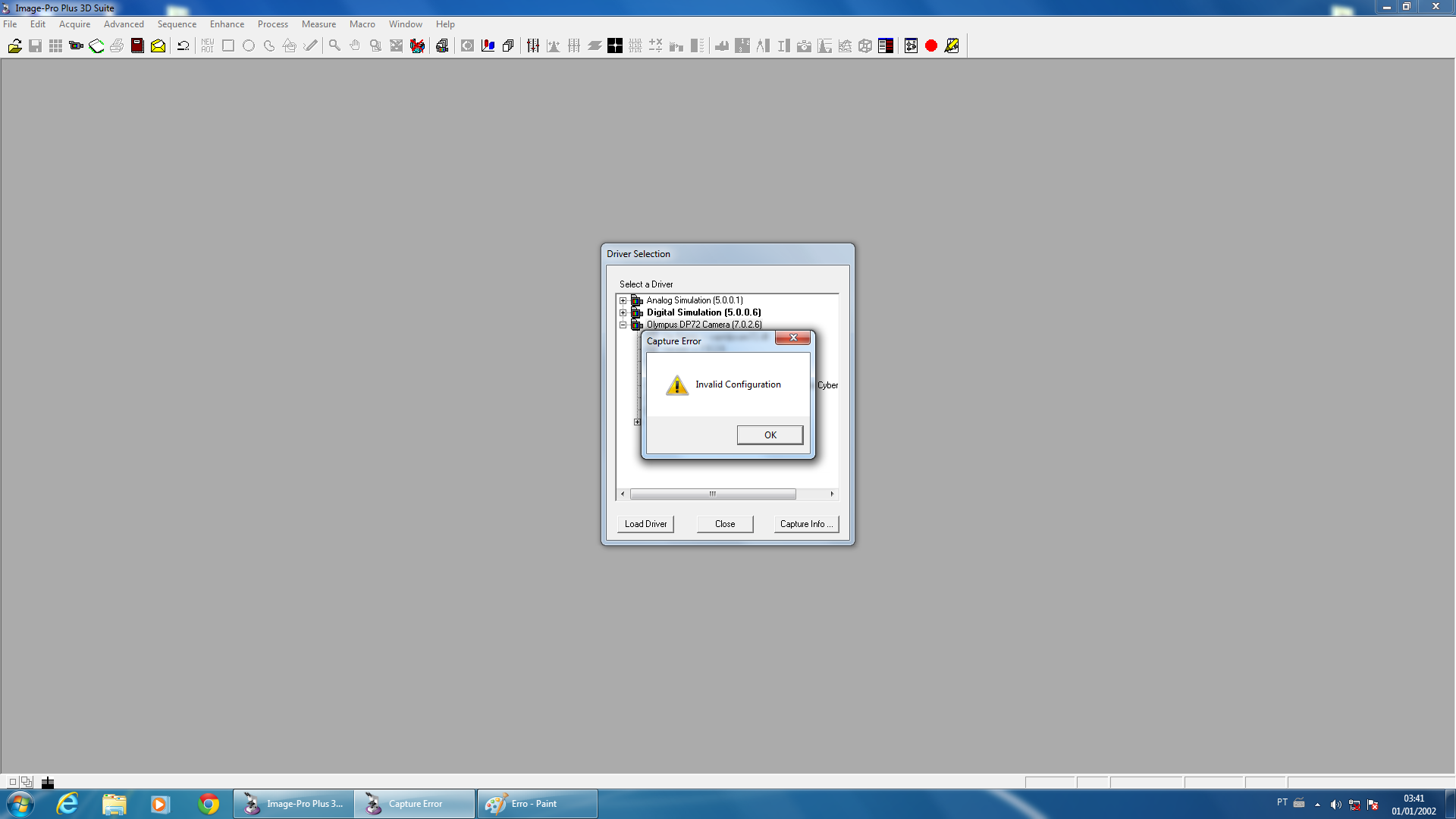Click the snapshot camera icon
The height and width of the screenshot is (819, 1456).
coord(804,46)
